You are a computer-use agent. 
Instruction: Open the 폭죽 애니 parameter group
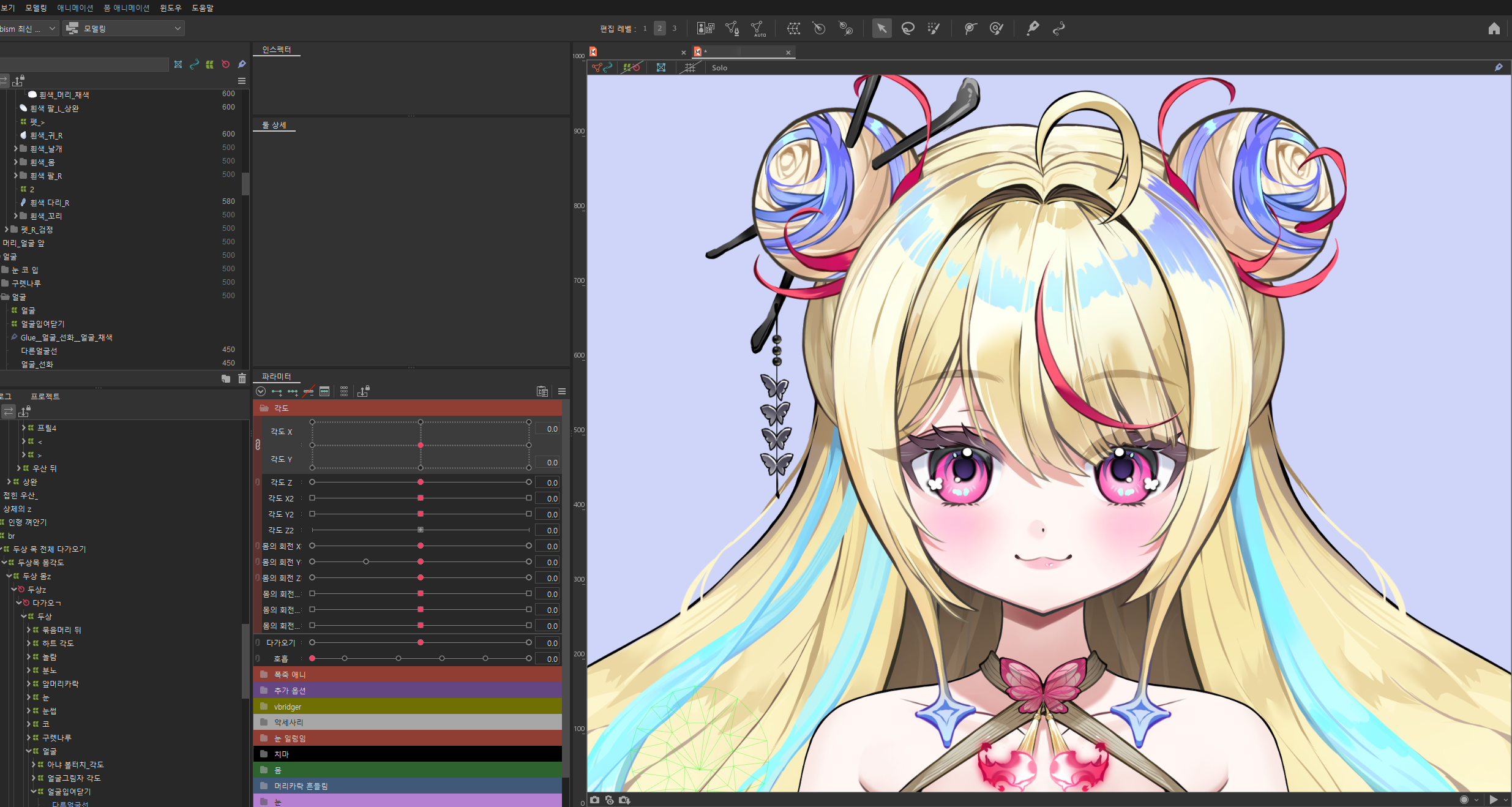pyautogui.click(x=408, y=675)
